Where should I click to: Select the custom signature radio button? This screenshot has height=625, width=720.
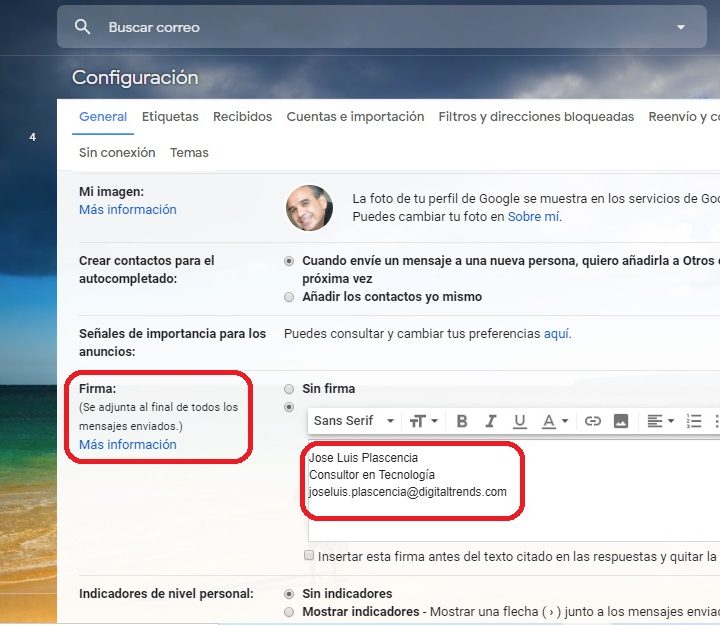(x=289, y=407)
